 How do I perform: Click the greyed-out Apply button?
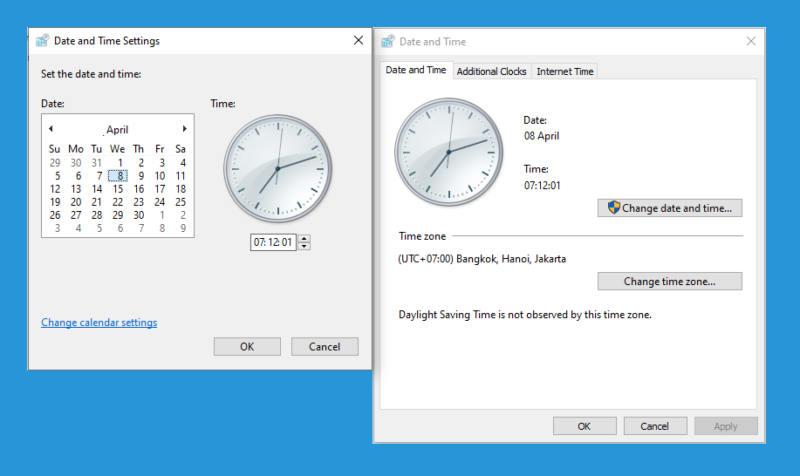click(x=726, y=426)
